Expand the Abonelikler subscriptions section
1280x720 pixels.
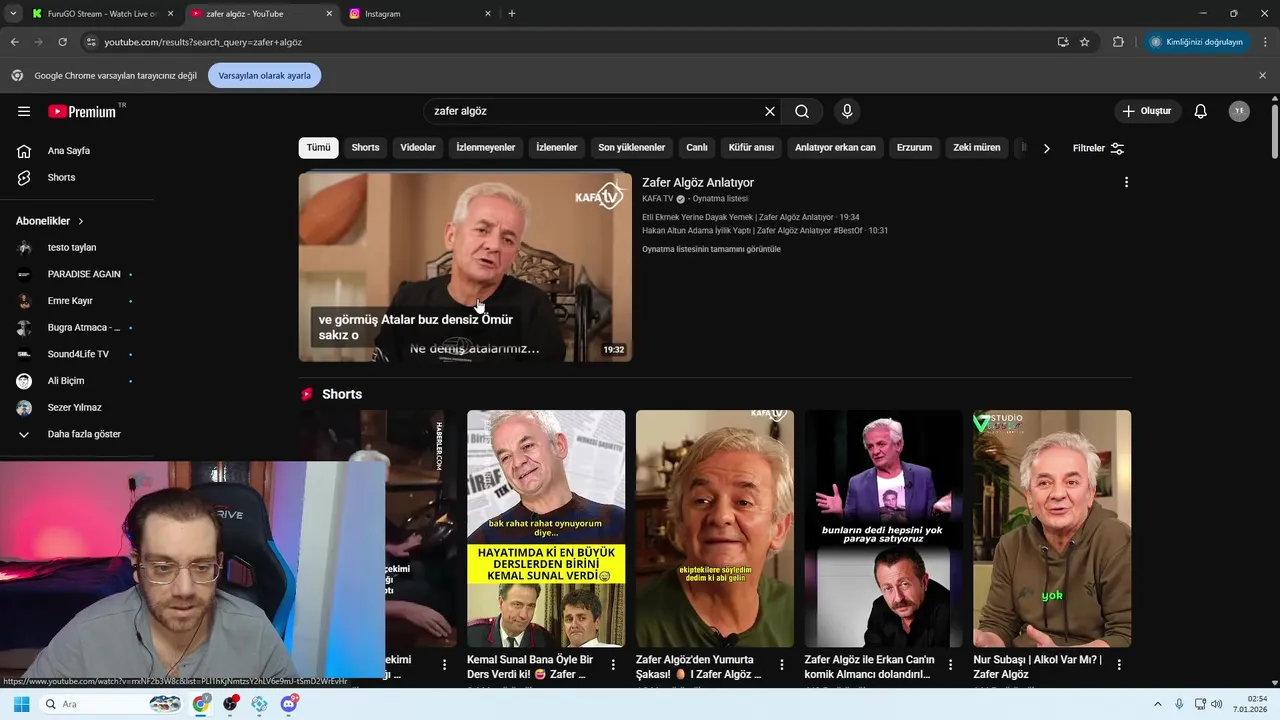(50, 221)
